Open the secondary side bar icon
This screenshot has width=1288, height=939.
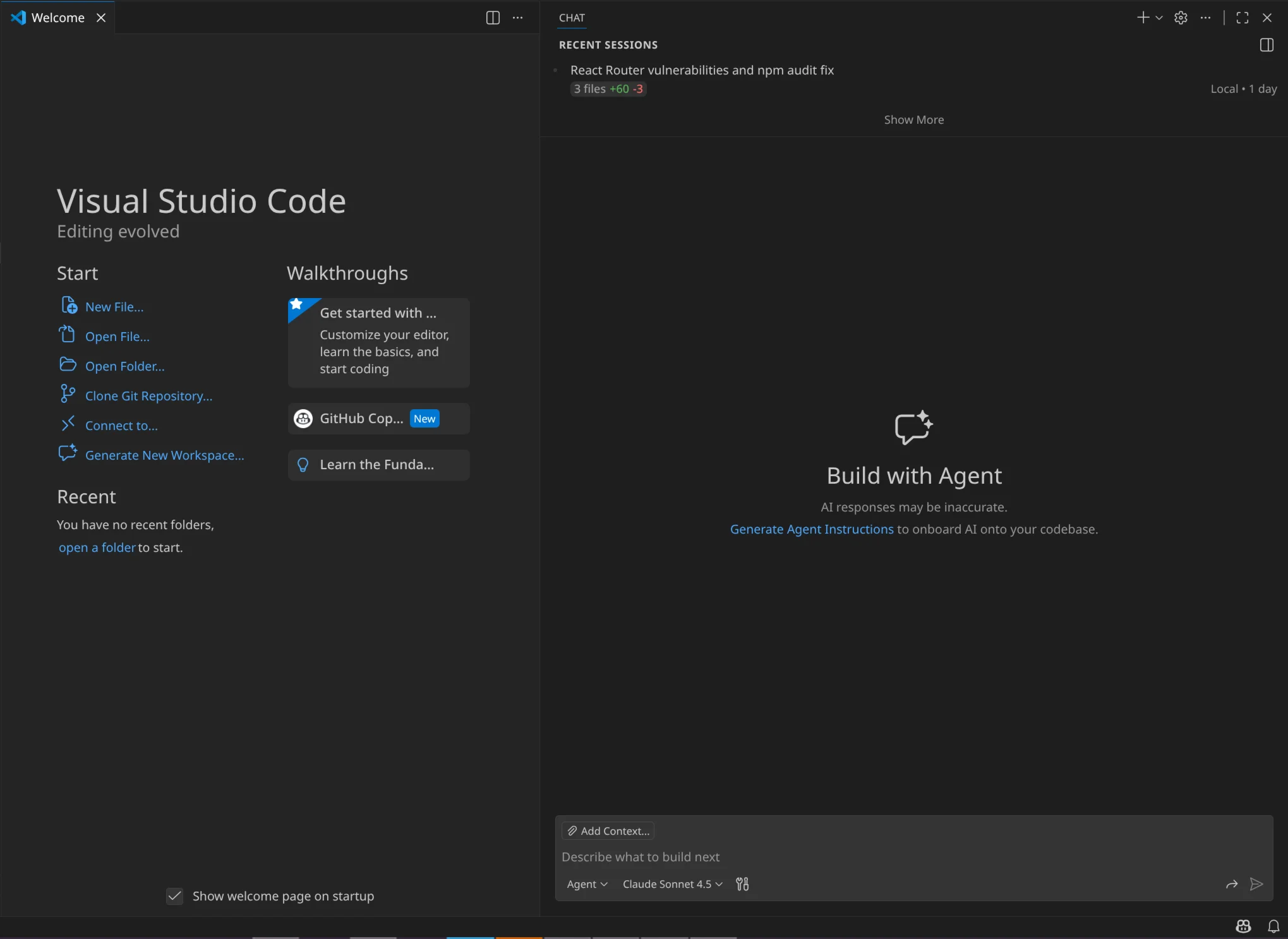(x=1266, y=45)
